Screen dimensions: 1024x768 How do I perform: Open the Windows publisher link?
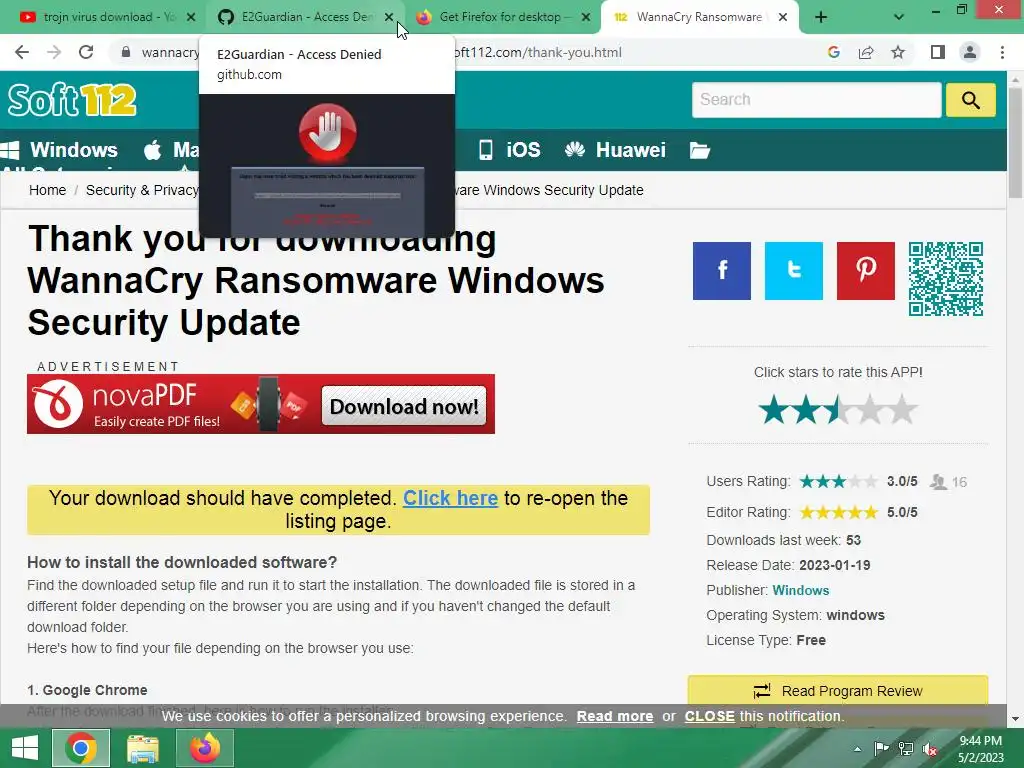click(800, 590)
